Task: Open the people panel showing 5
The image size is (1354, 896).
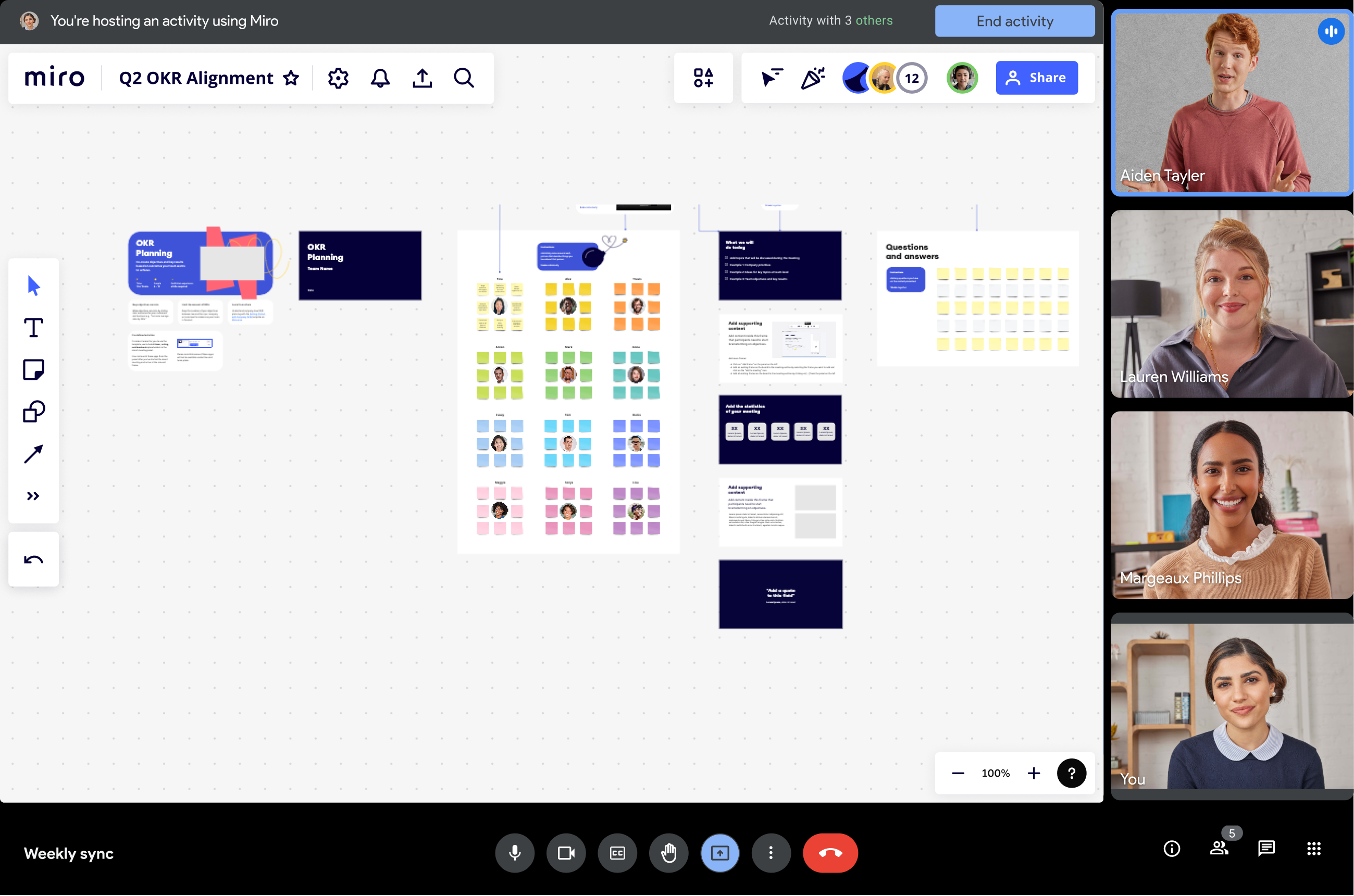Action: [1219, 848]
